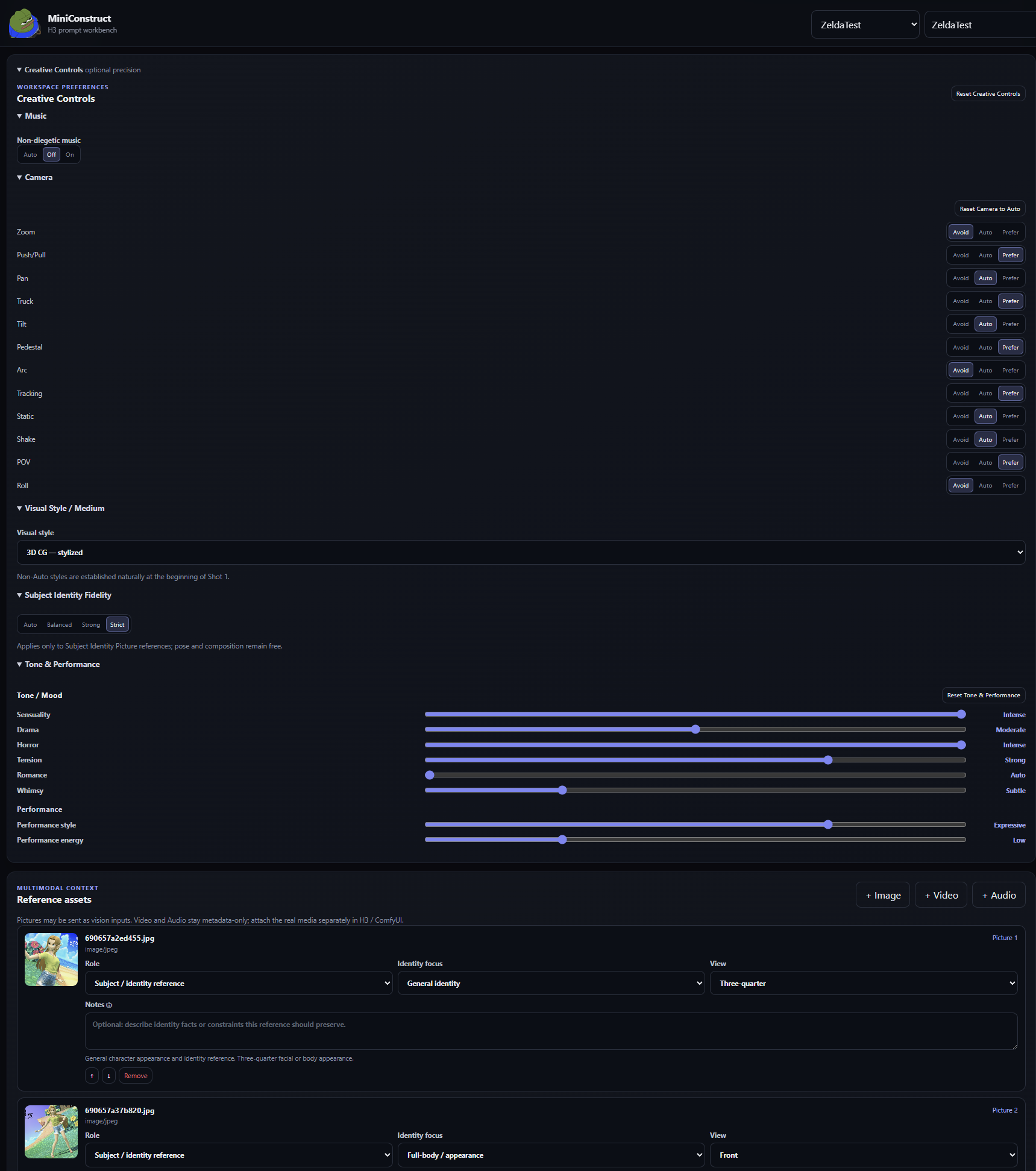The image size is (1036, 1171).
Task: Open Role dropdown for Picture 2
Action: (239, 1155)
